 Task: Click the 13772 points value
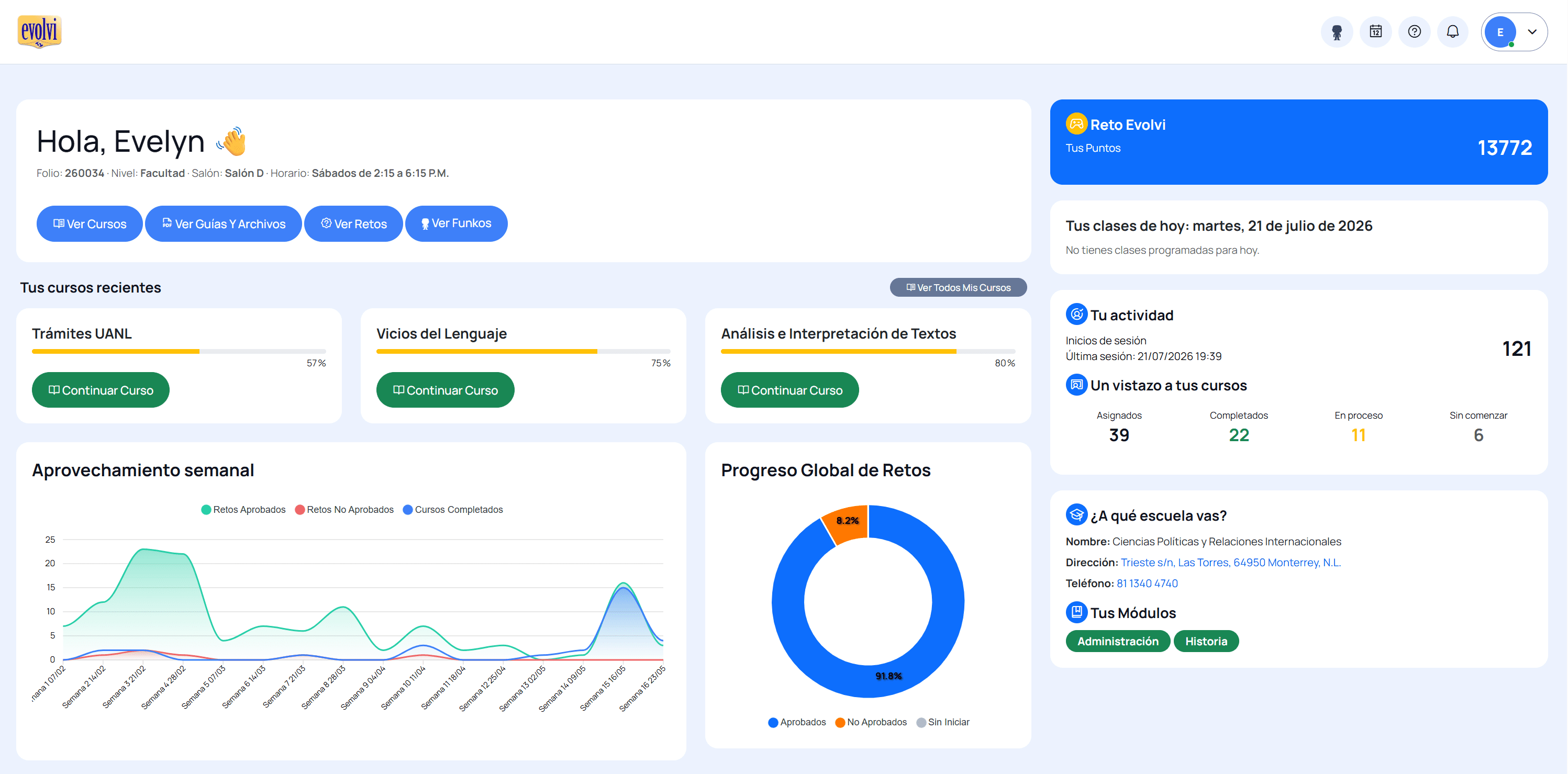click(1505, 148)
